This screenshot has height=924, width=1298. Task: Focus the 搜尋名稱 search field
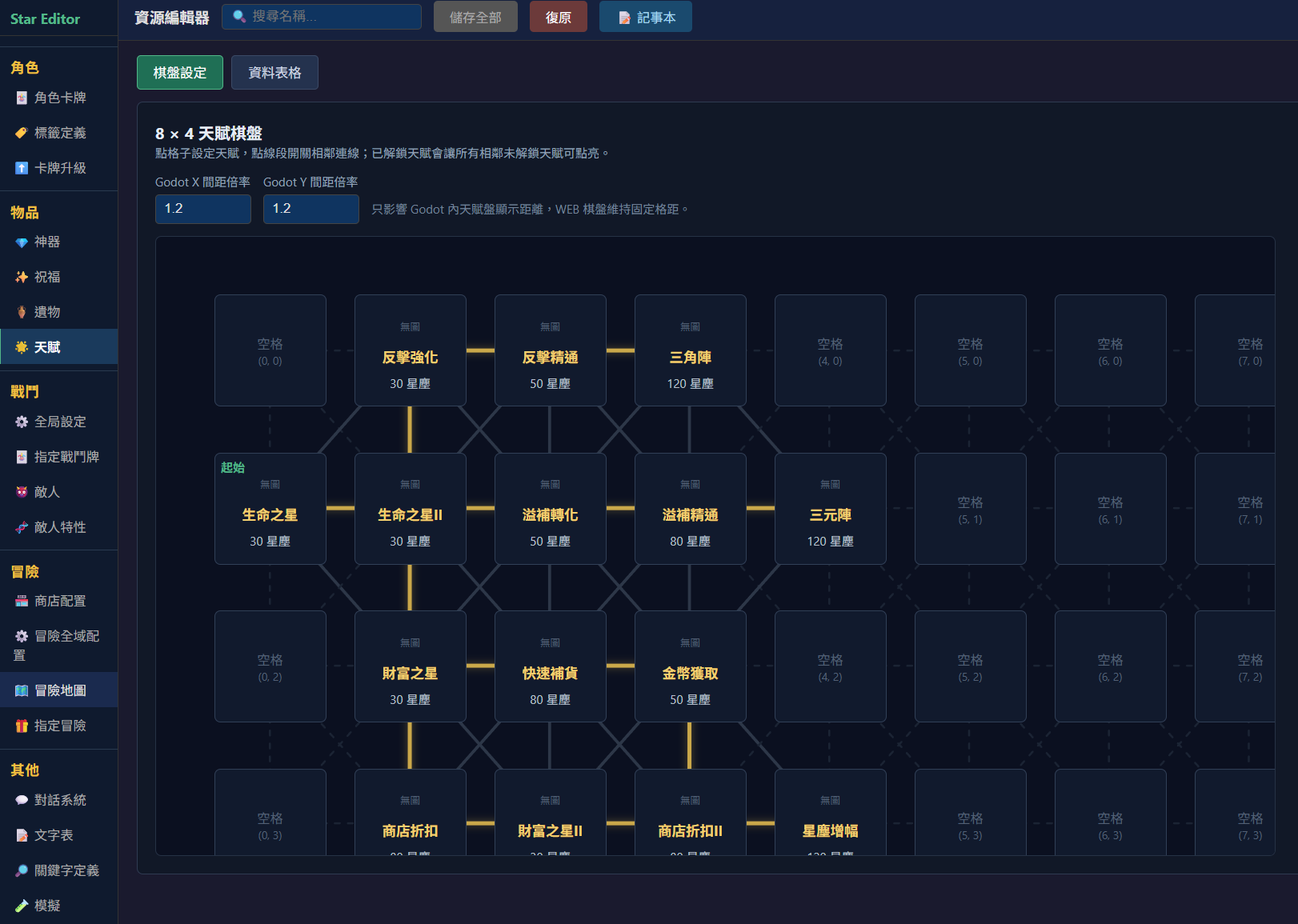tap(322, 16)
